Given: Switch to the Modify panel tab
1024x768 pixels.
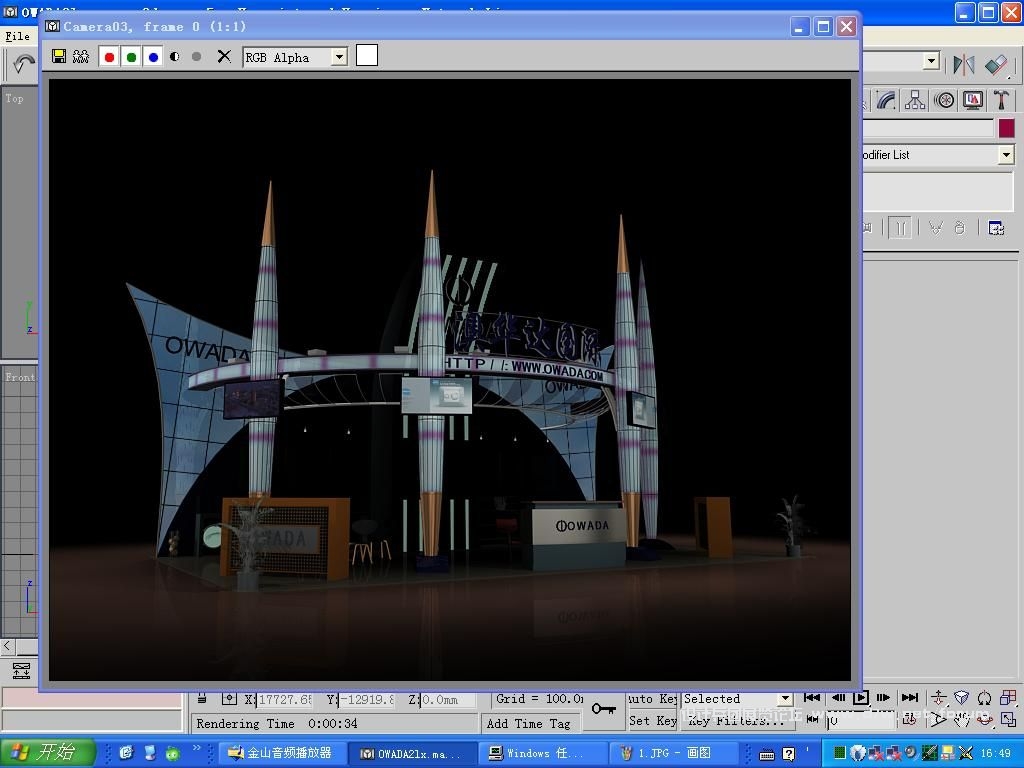Looking at the screenshot, I should [x=886, y=100].
